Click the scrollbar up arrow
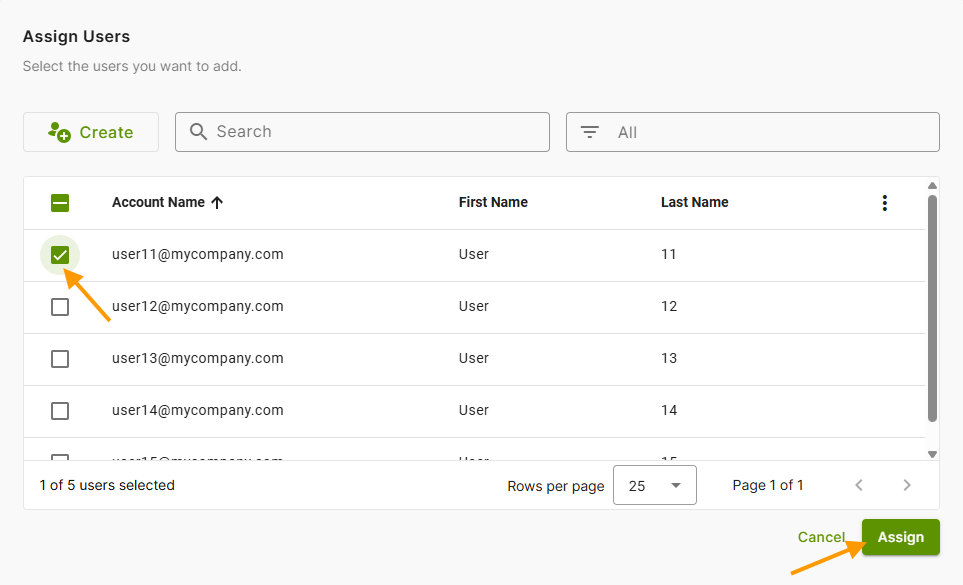 coord(932,185)
